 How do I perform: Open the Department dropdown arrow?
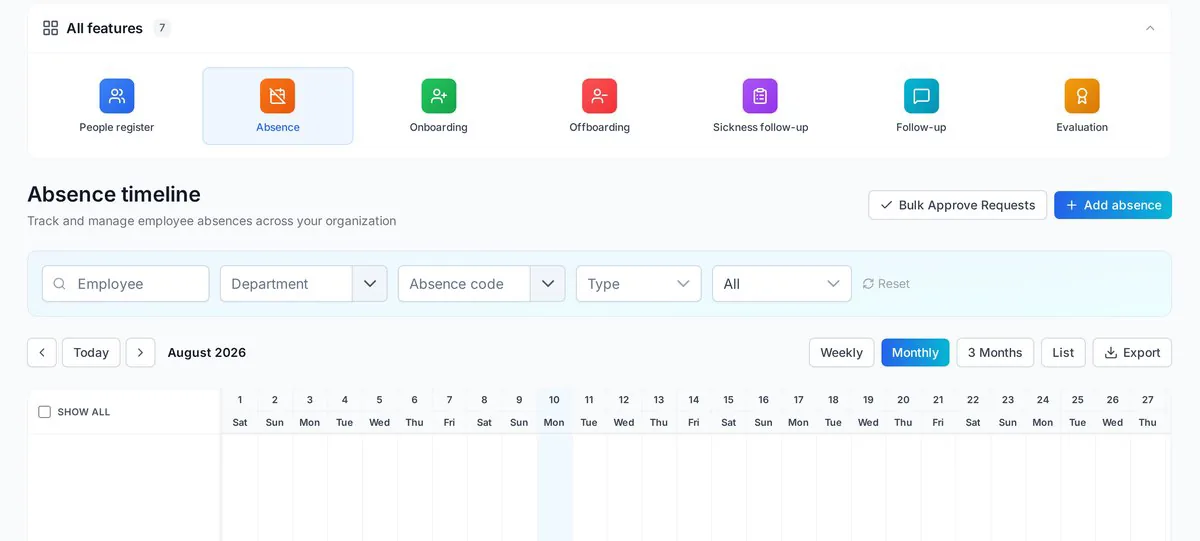point(370,284)
